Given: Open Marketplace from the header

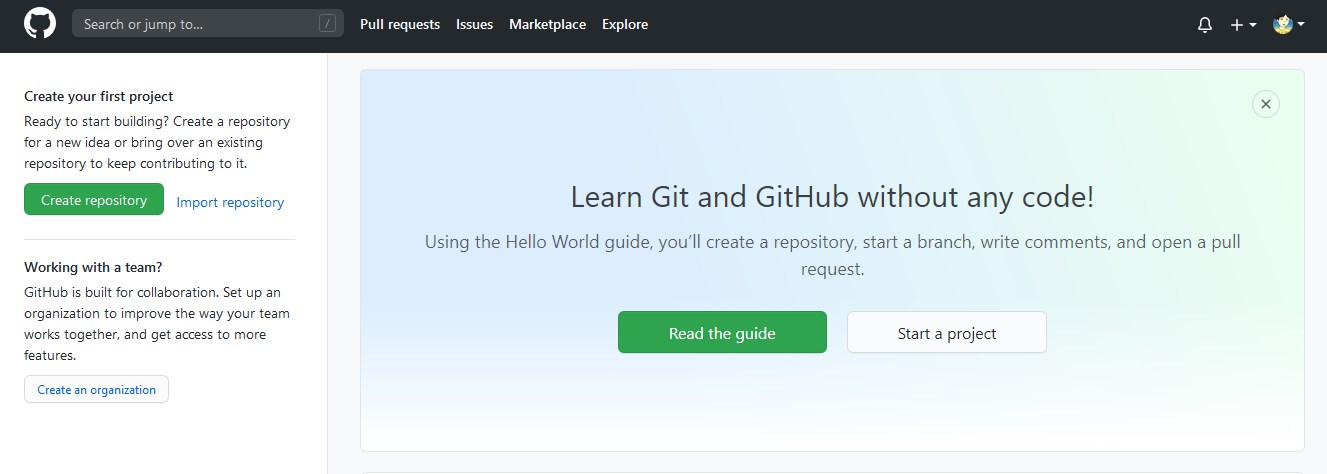Looking at the screenshot, I should point(547,24).
